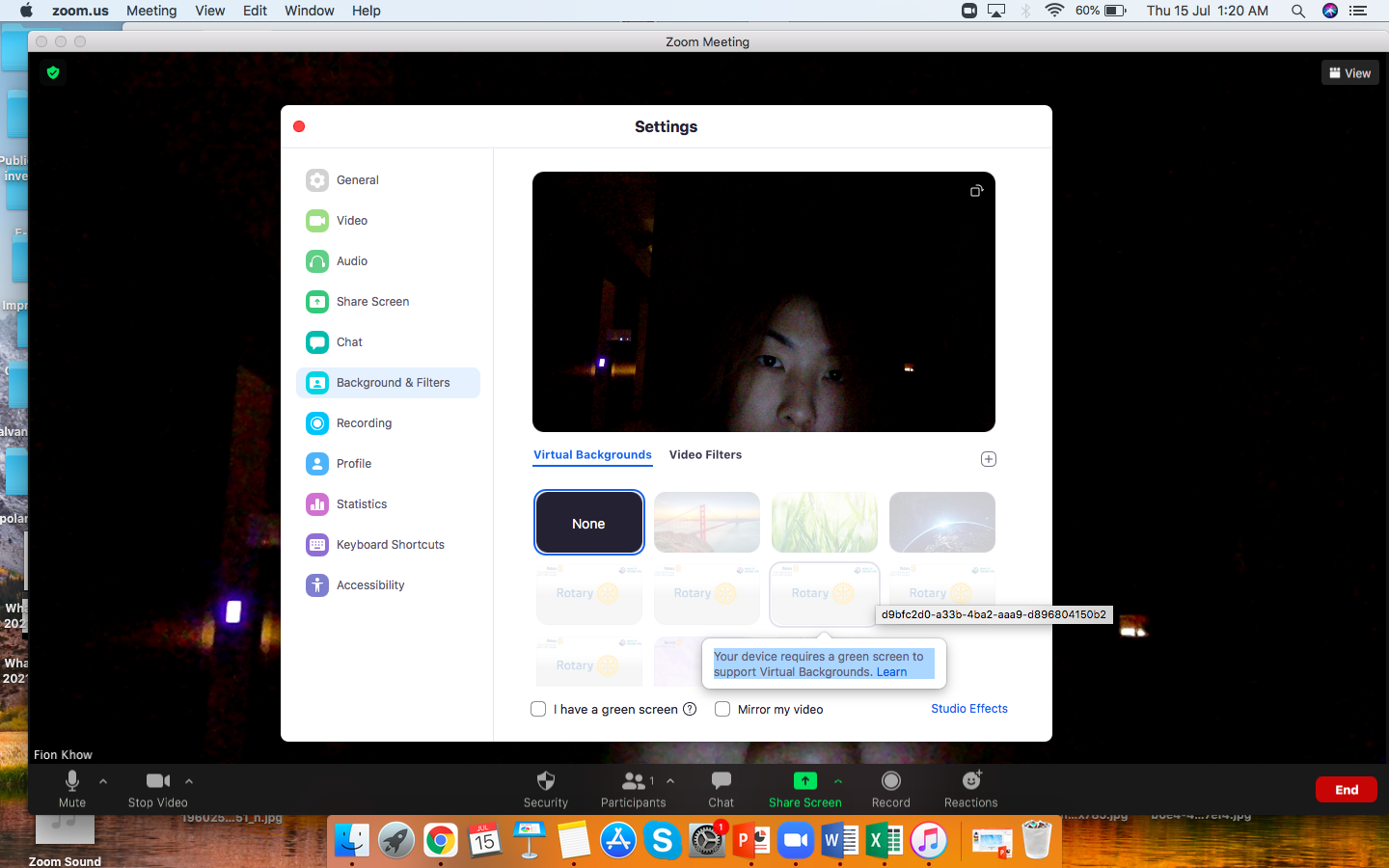The width and height of the screenshot is (1389, 868).
Task: Open System Preferences from the Dock
Action: coord(707,840)
